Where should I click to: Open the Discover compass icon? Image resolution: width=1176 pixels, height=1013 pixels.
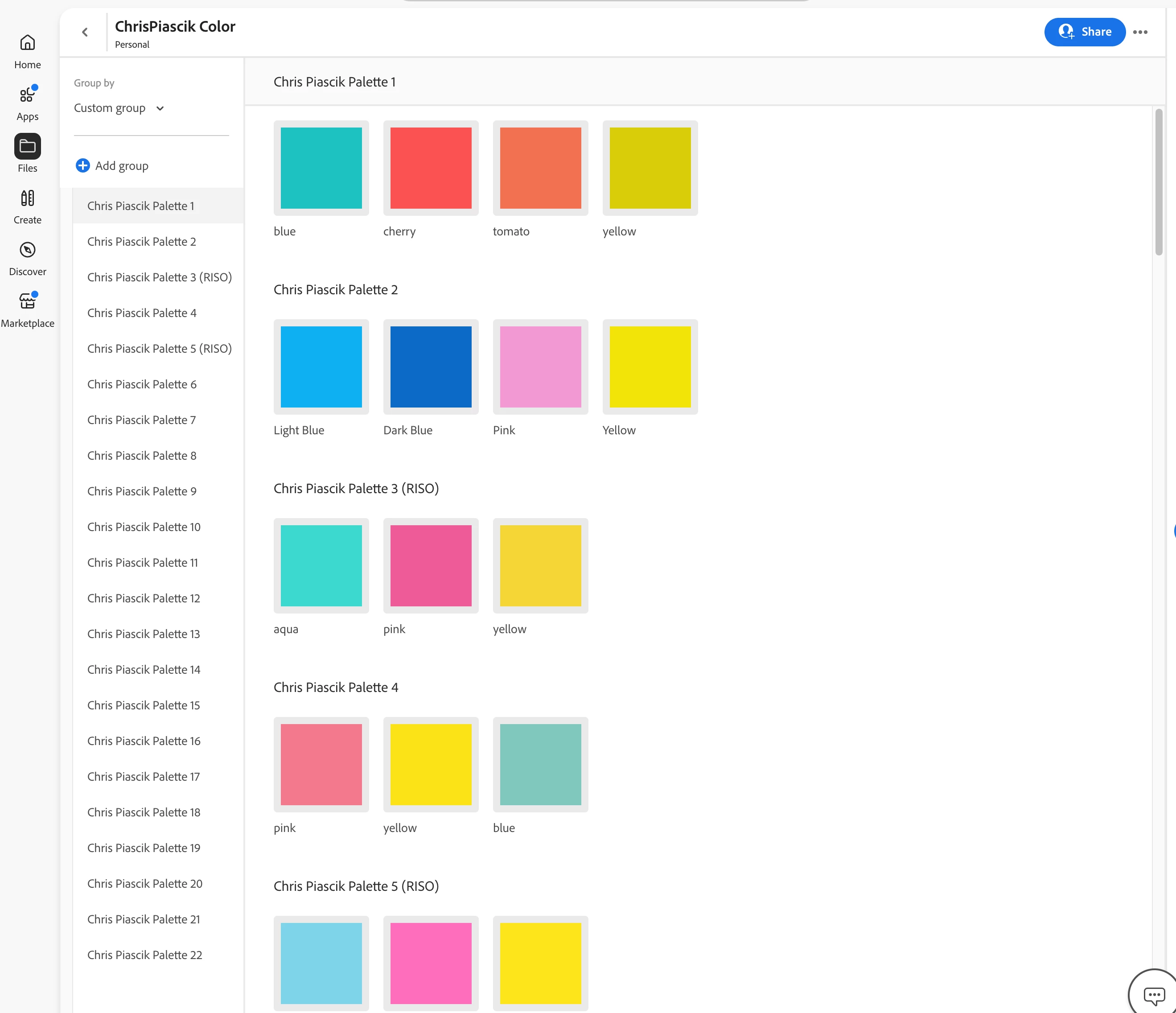(x=27, y=250)
